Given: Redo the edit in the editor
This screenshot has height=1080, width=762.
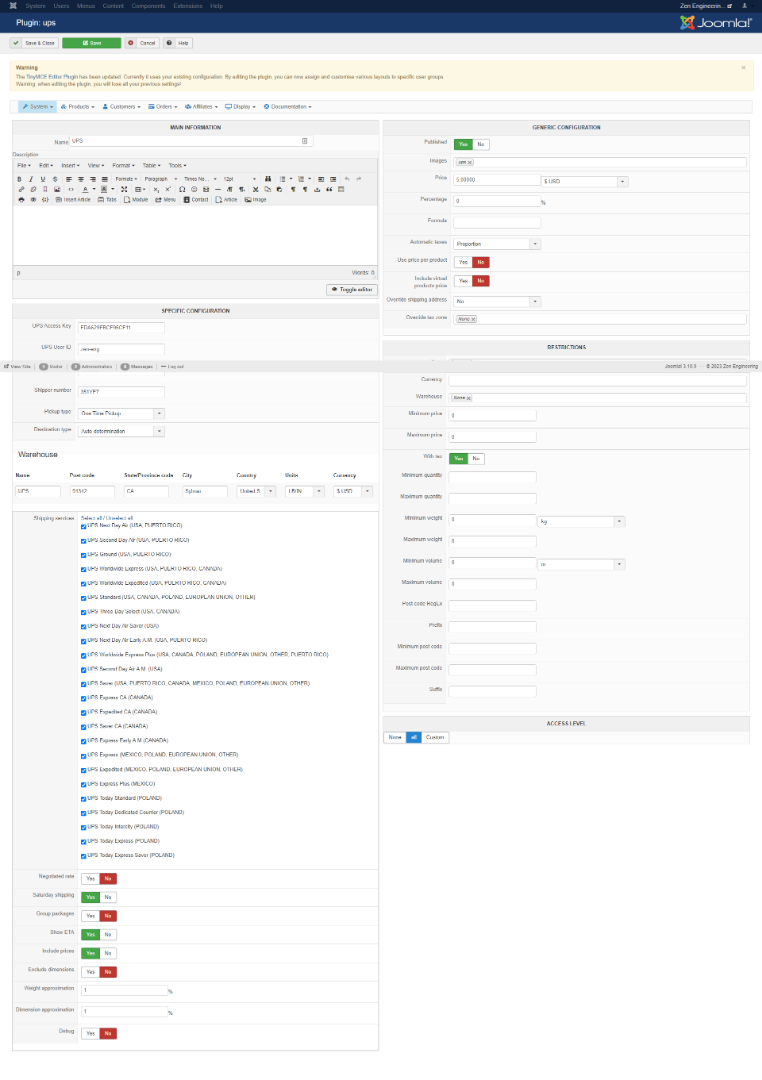Looking at the screenshot, I should click(359, 179).
